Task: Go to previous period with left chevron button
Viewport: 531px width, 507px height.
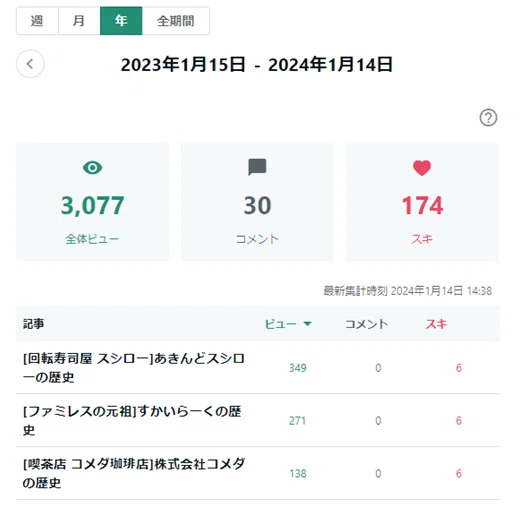Action: [30, 64]
